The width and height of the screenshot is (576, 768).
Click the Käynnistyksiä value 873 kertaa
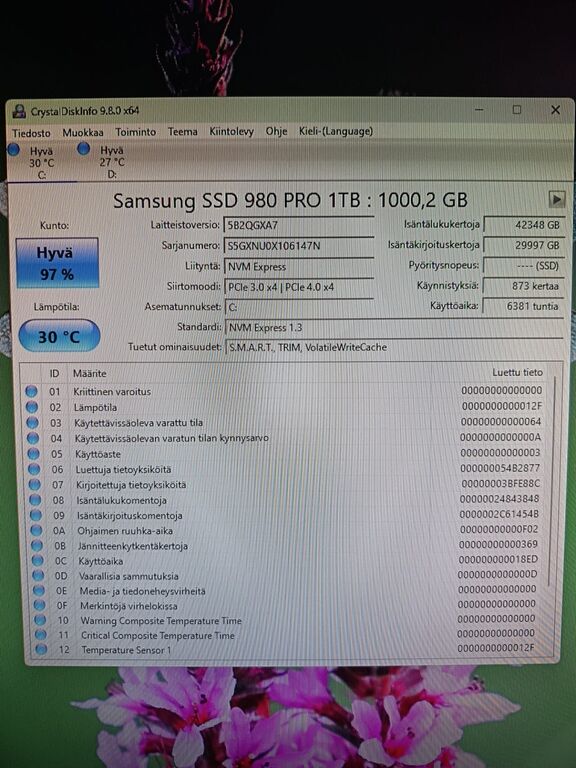(x=524, y=286)
